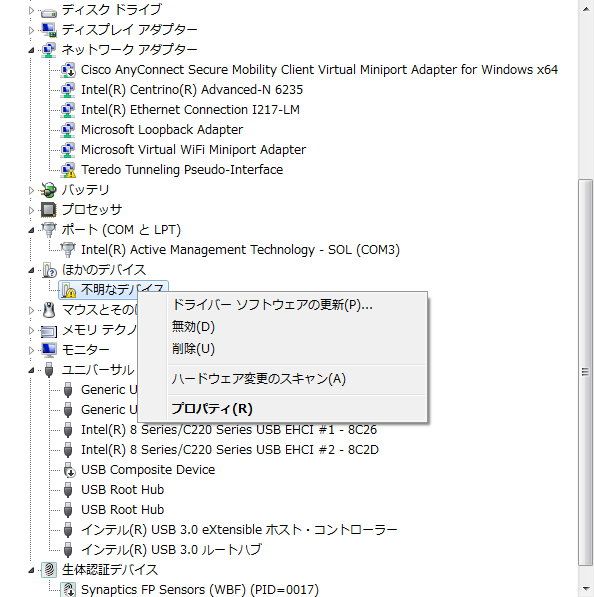Collapse the ほかのデバイス node
The width and height of the screenshot is (594, 597).
(x=32, y=270)
